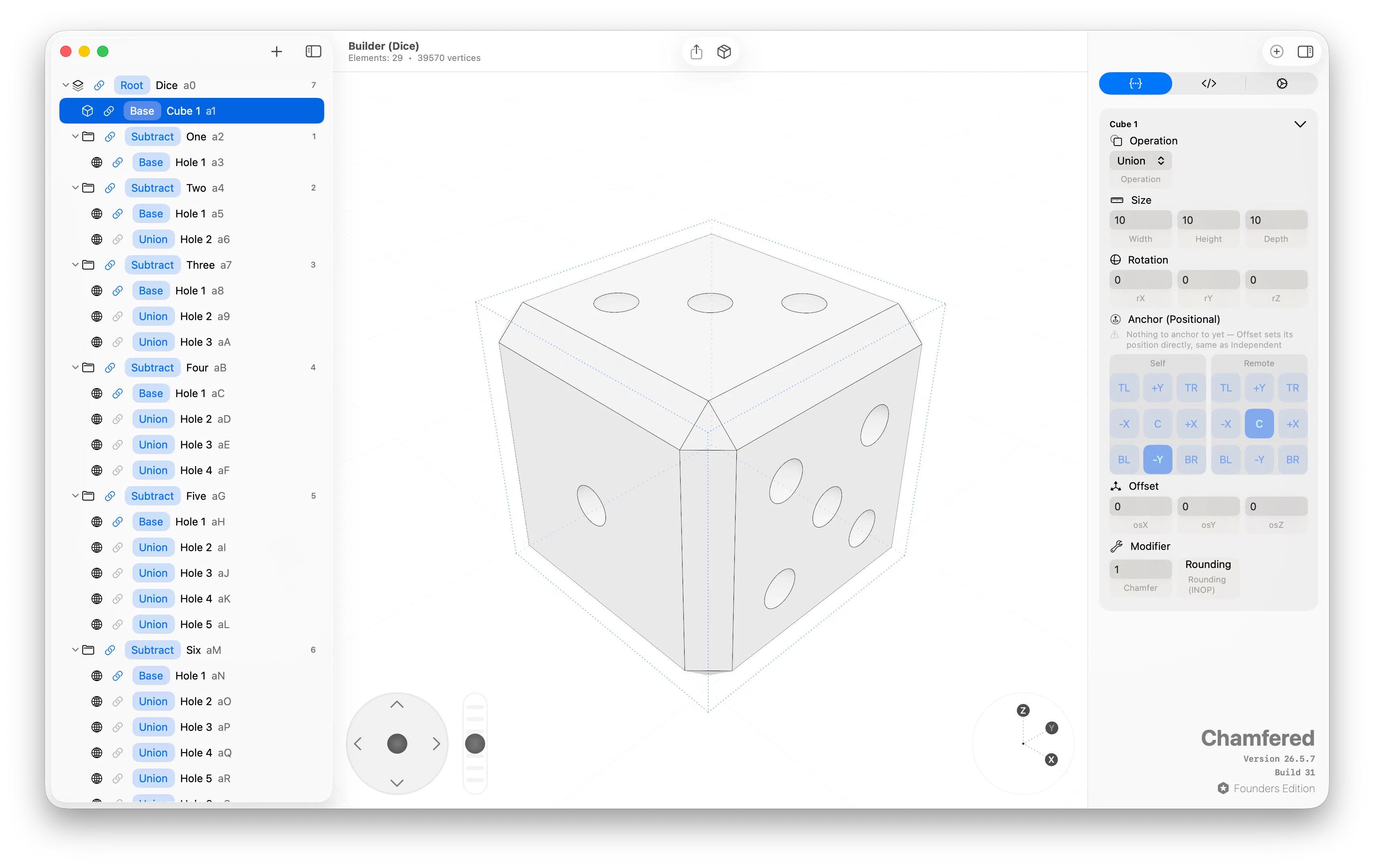Click Remote anchor BR button
This screenshot has height=868, width=1374.
pos(1293,460)
